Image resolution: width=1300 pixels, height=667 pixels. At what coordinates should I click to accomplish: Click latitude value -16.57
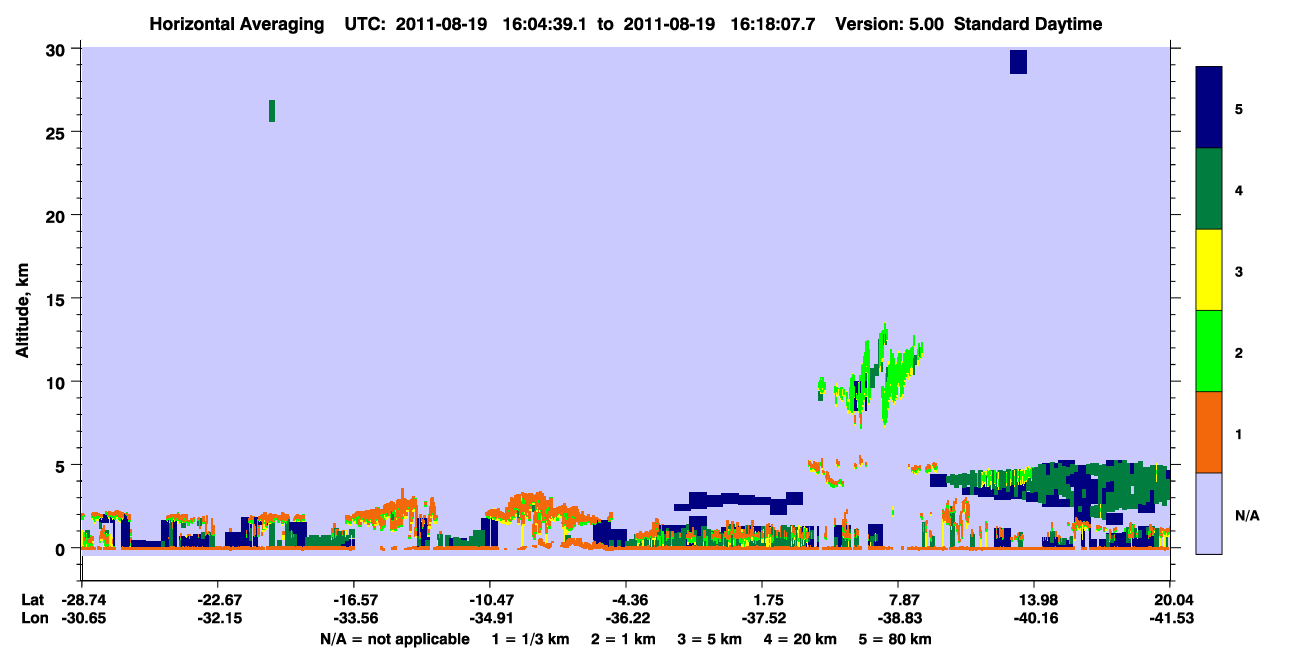[353, 599]
